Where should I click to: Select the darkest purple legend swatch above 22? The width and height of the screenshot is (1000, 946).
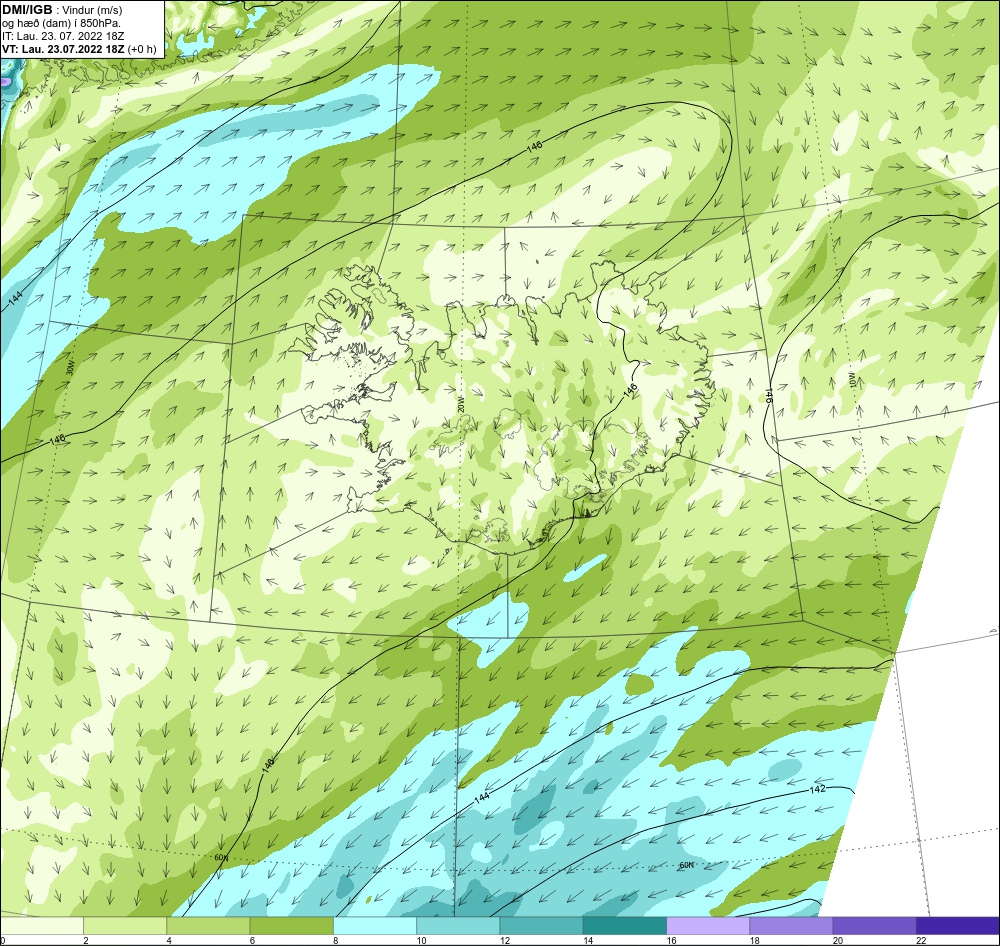click(957, 925)
